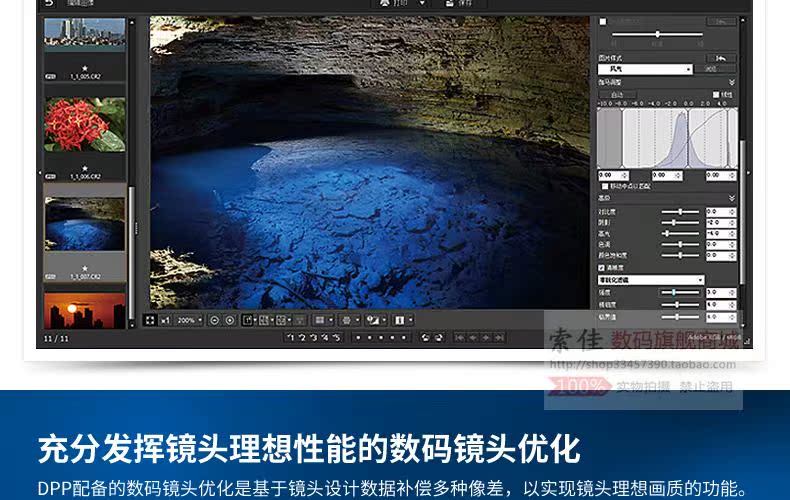
Task: Expand the grid display options arrow
Action: [358, 320]
